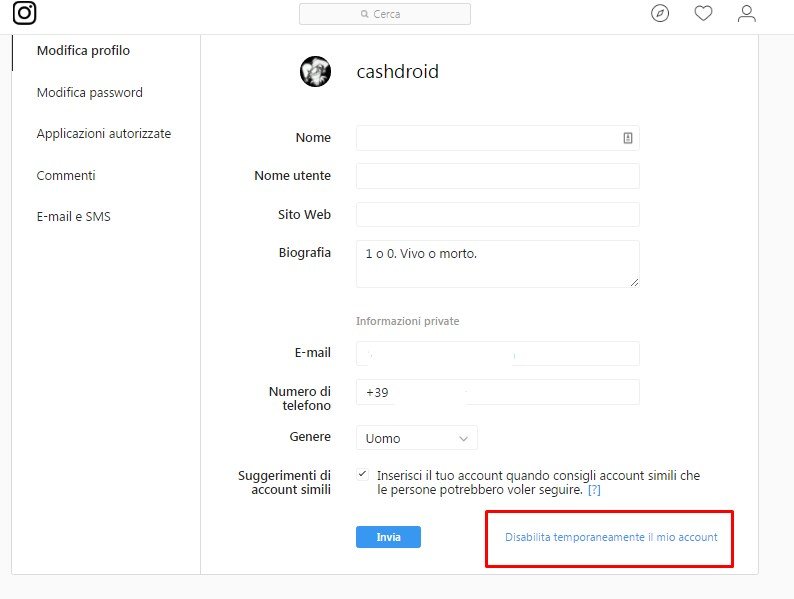Go to profile via person icon
Screen dimensions: 794x599
(746, 14)
